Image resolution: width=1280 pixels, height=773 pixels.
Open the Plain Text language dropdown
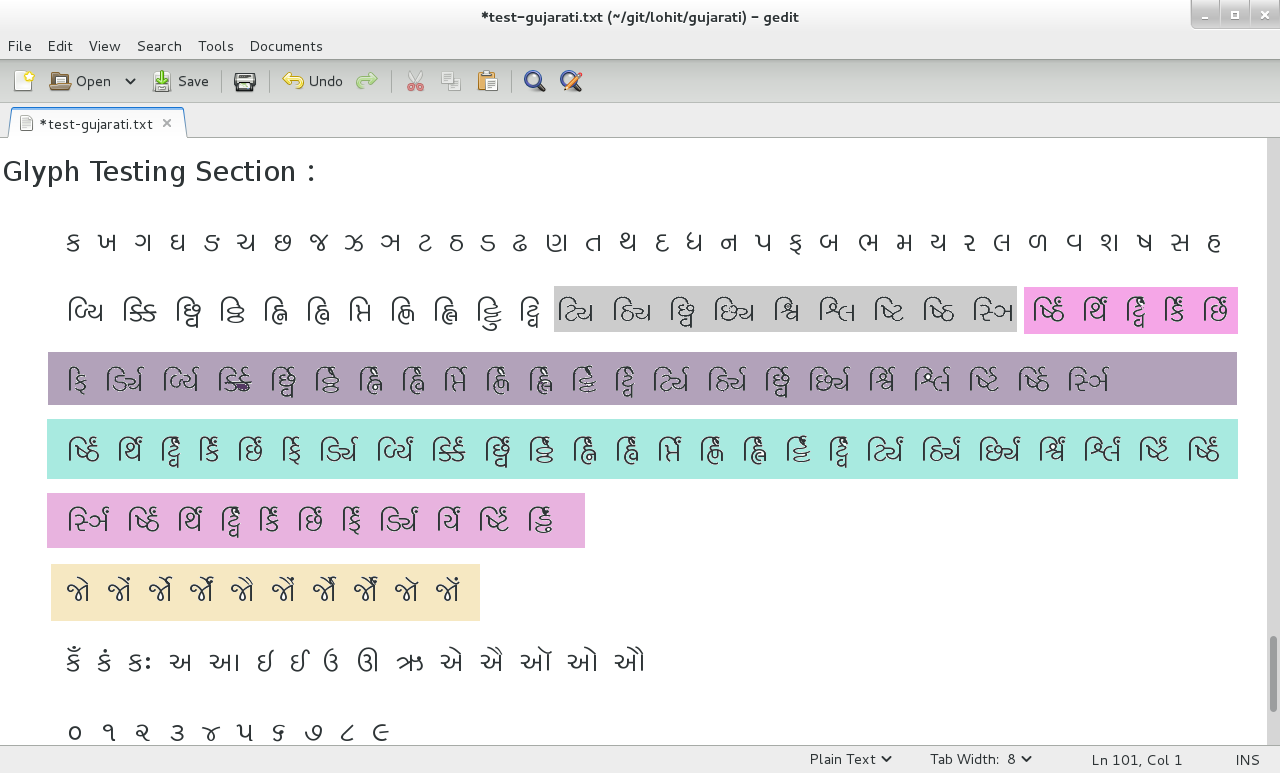pos(851,759)
